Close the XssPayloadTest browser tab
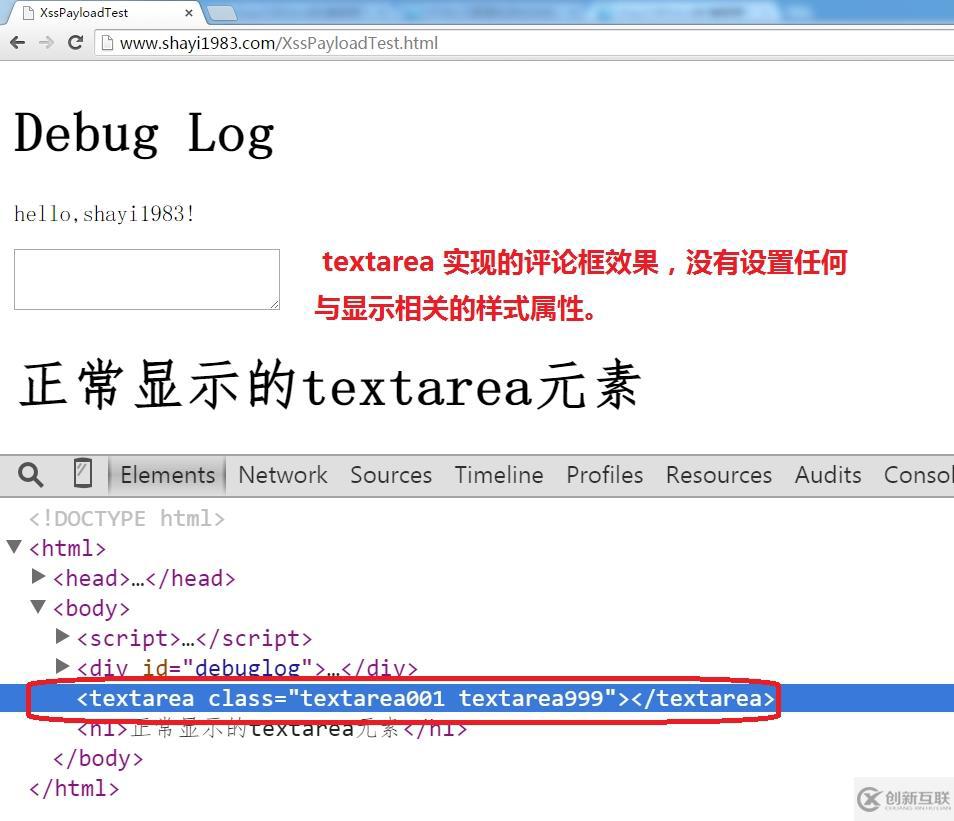Viewport: 954px width, 821px height. [189, 13]
